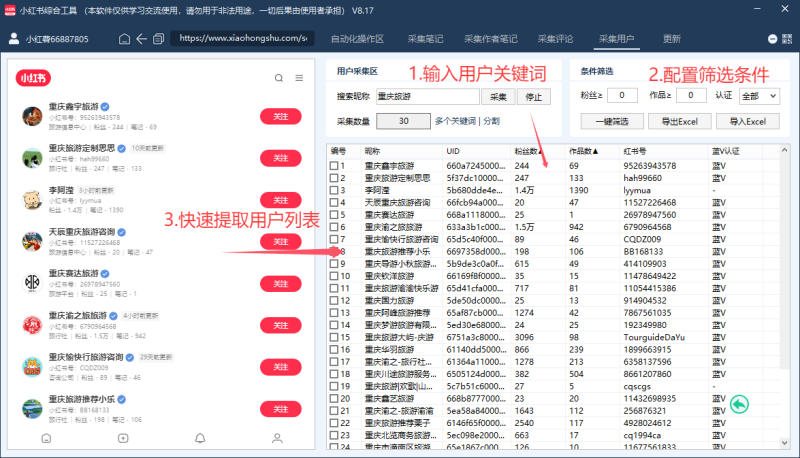
Task: Click the 搜索昵称 input field
Action: pyautogui.click(x=428, y=96)
